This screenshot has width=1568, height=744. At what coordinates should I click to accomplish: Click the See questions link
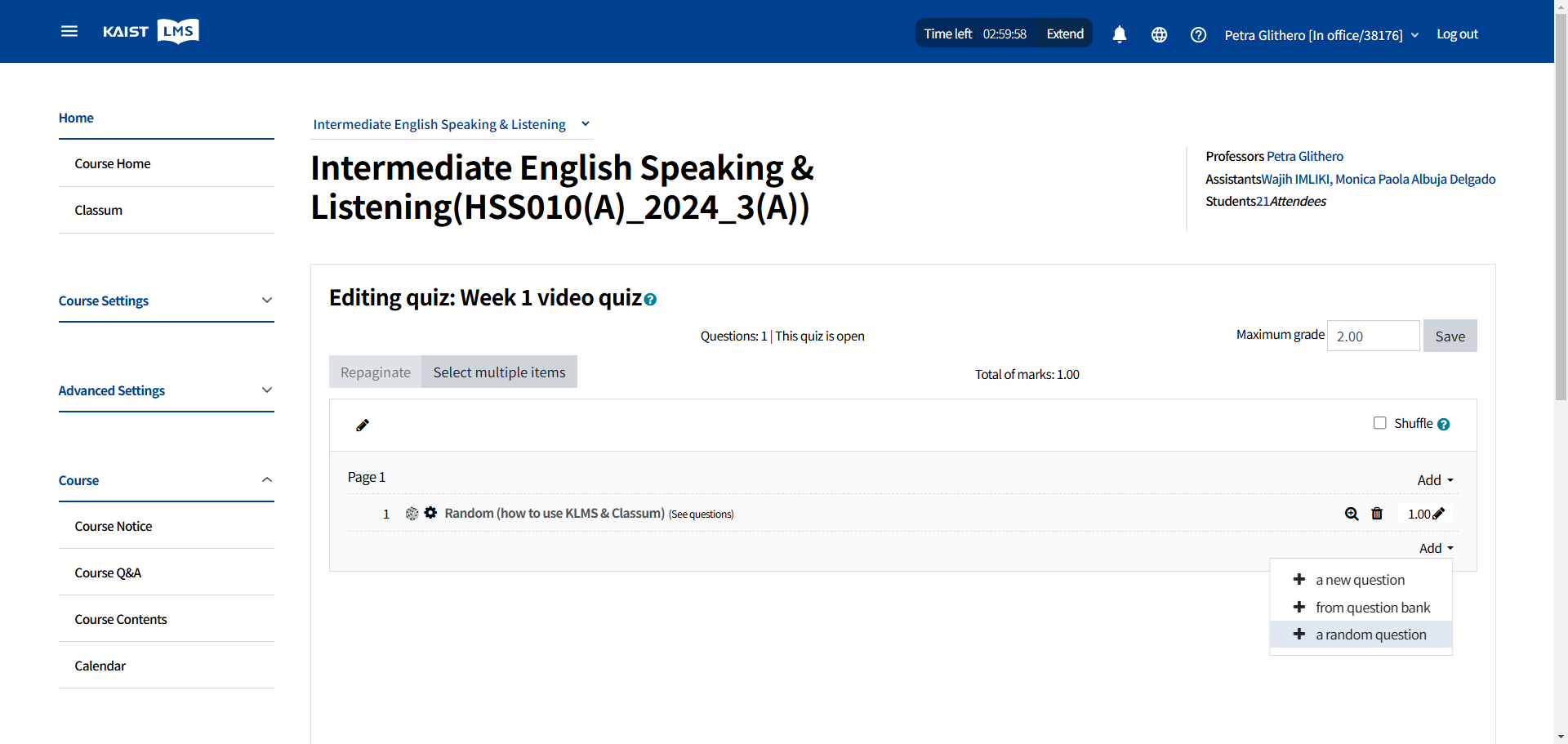(701, 514)
